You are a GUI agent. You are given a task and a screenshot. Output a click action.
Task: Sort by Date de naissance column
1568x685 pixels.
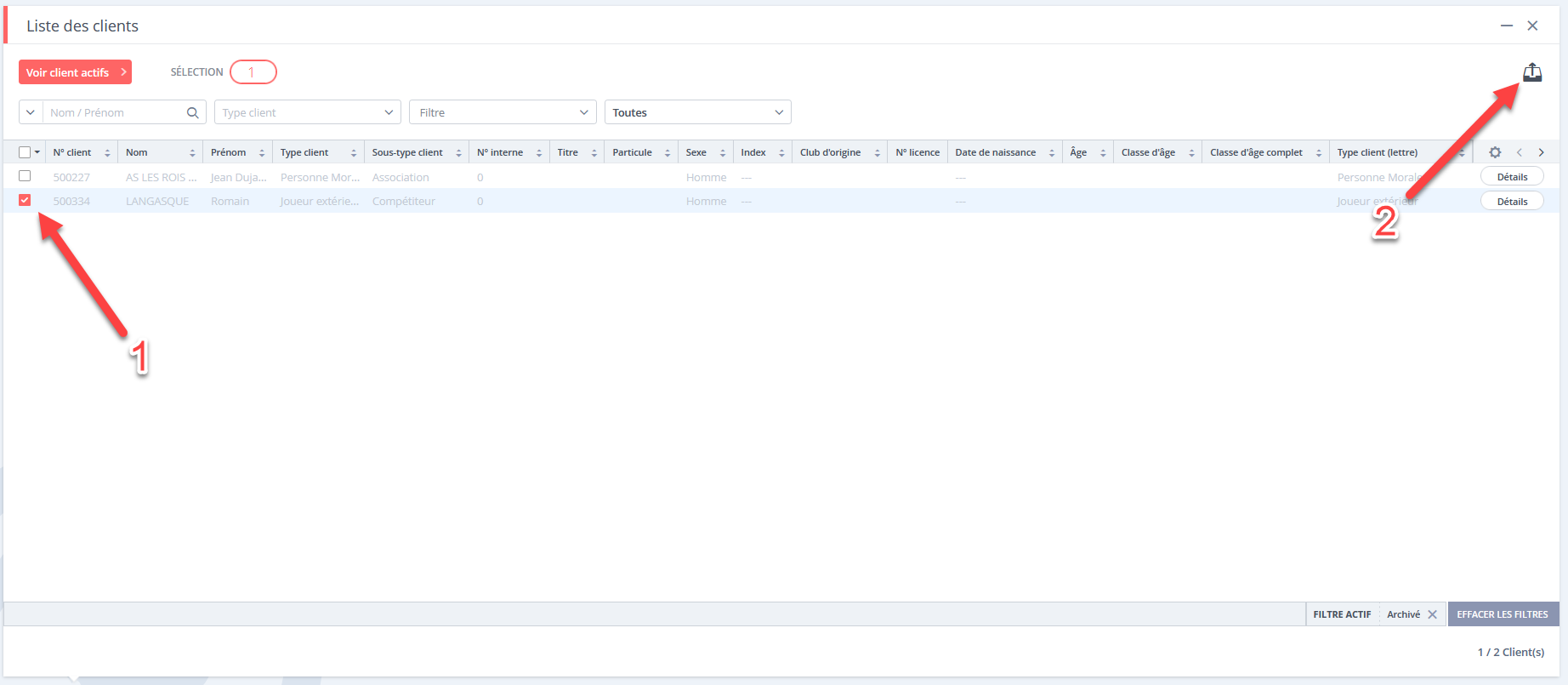[1052, 153]
